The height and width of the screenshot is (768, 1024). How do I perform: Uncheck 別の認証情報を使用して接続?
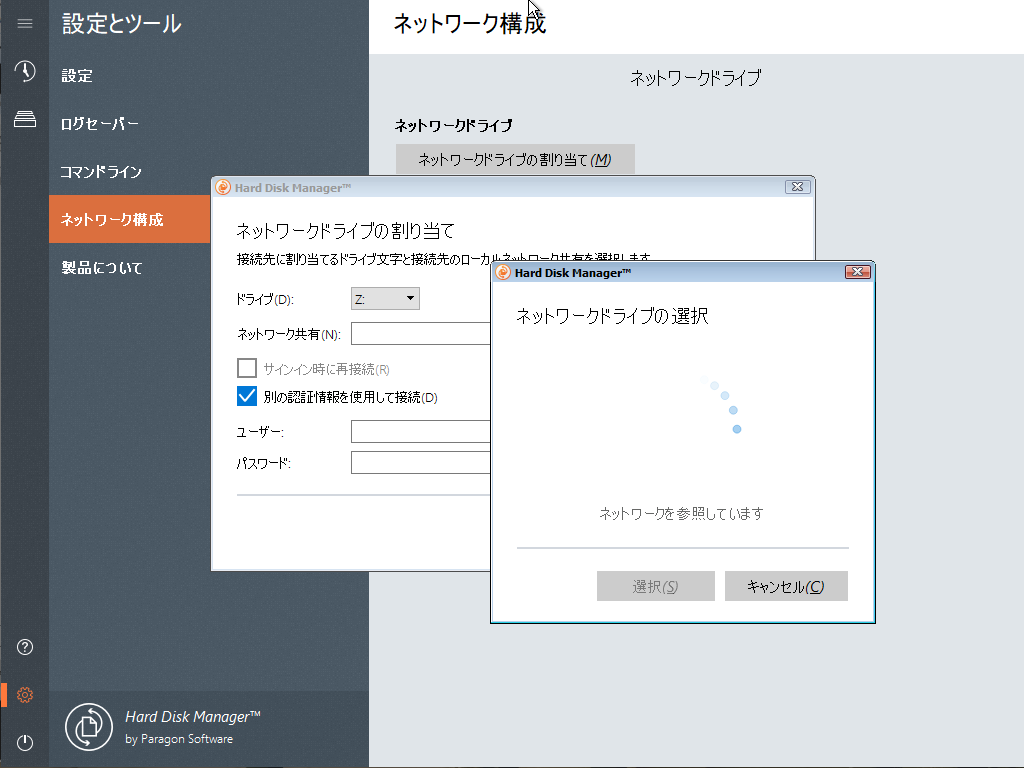click(x=246, y=396)
